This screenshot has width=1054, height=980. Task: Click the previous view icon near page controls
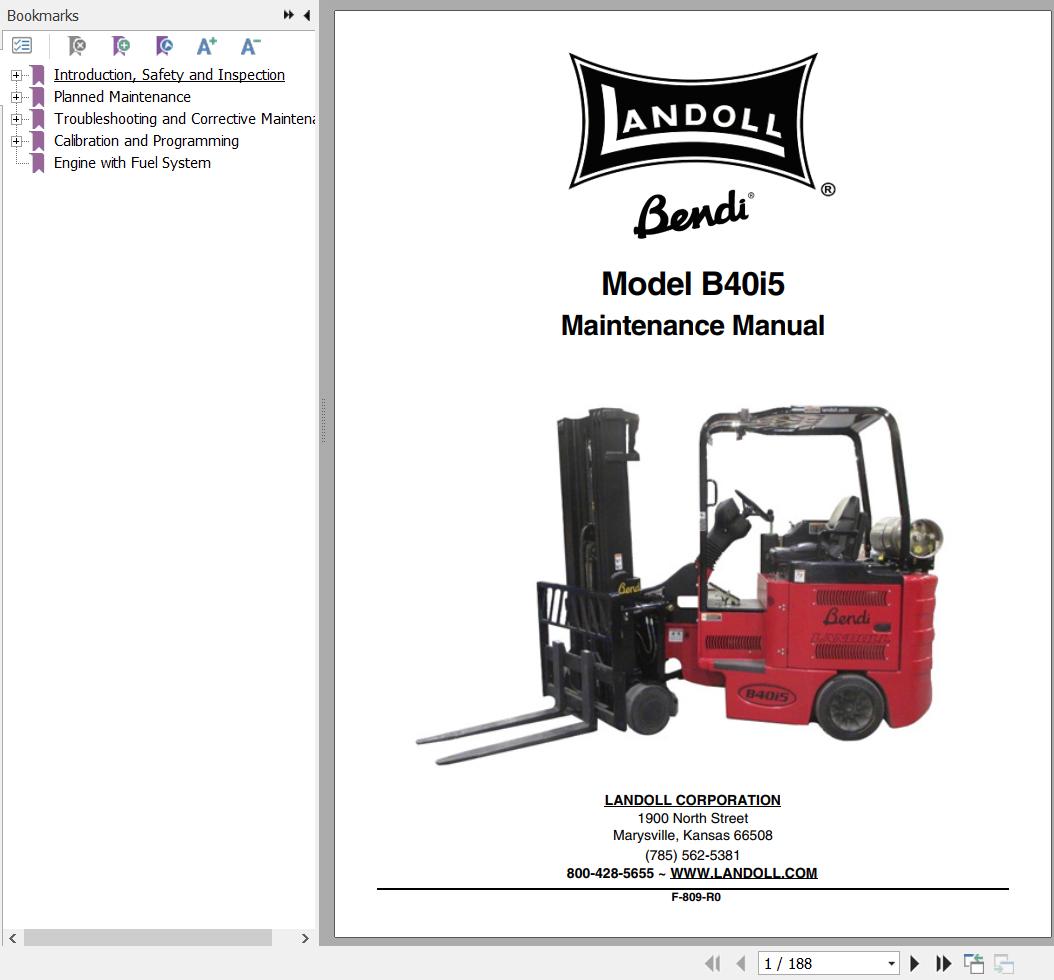click(x=972, y=963)
